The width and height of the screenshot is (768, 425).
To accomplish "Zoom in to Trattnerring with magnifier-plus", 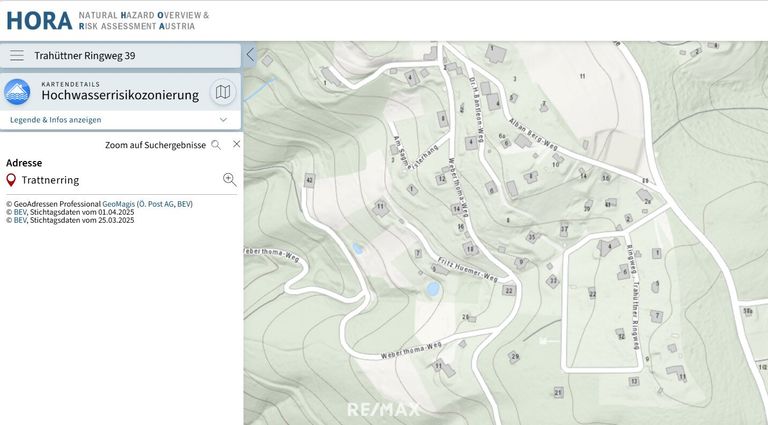I will (229, 180).
